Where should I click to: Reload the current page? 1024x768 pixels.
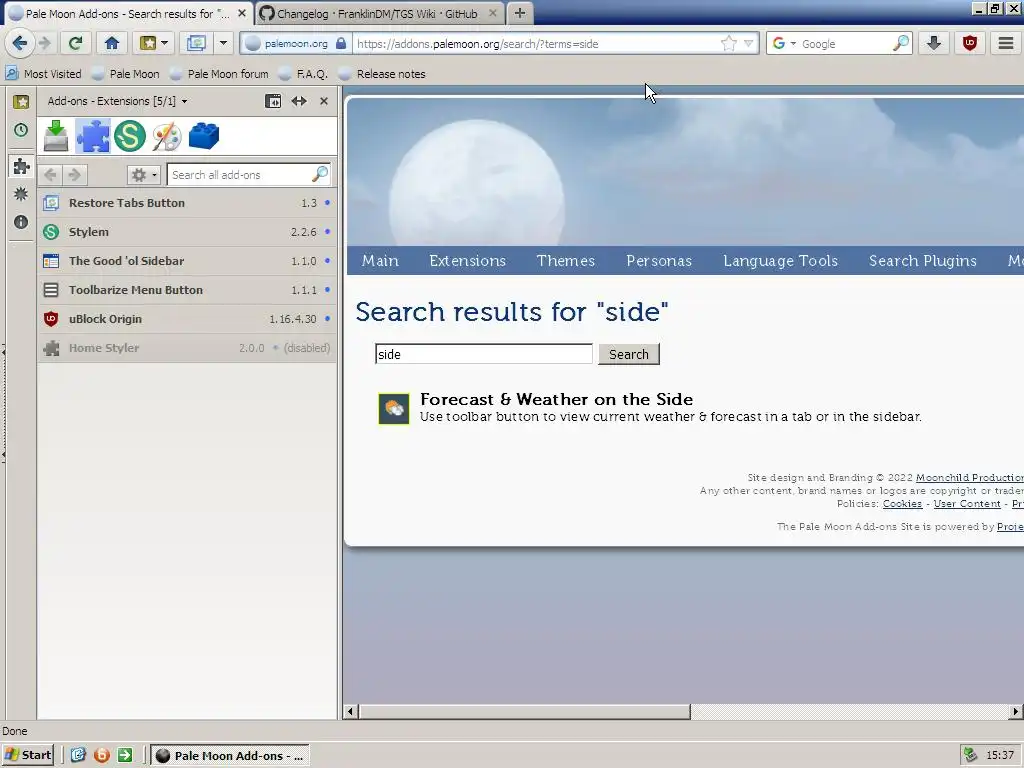pos(75,44)
